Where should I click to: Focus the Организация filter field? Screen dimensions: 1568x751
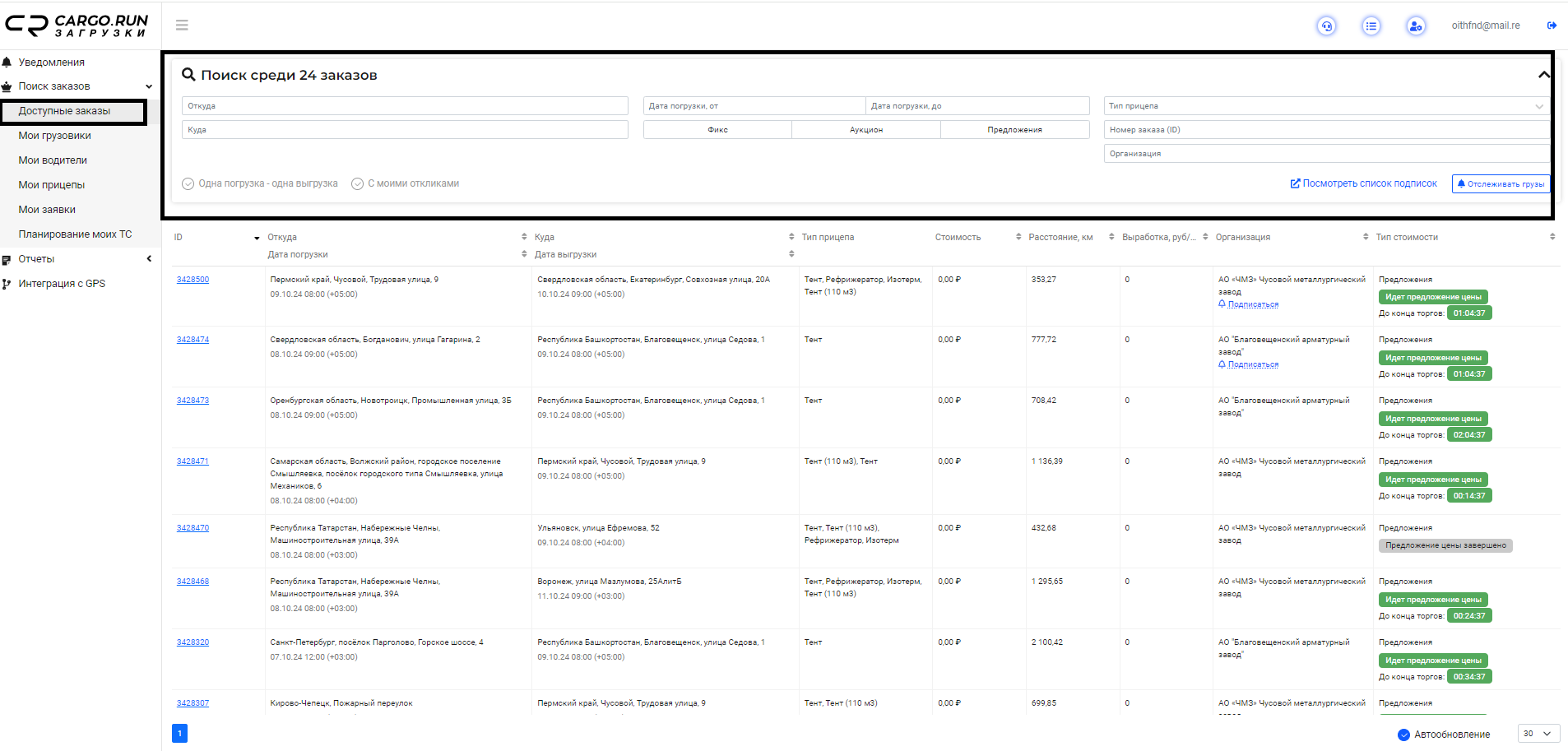(x=1326, y=154)
